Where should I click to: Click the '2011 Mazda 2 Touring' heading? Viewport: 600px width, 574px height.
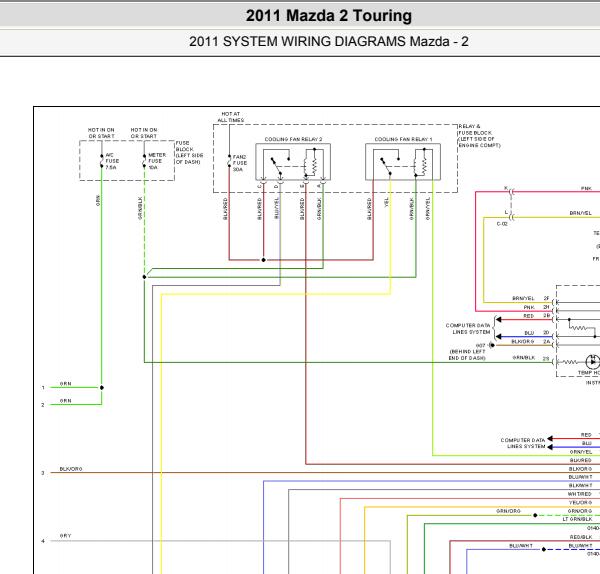[329, 16]
